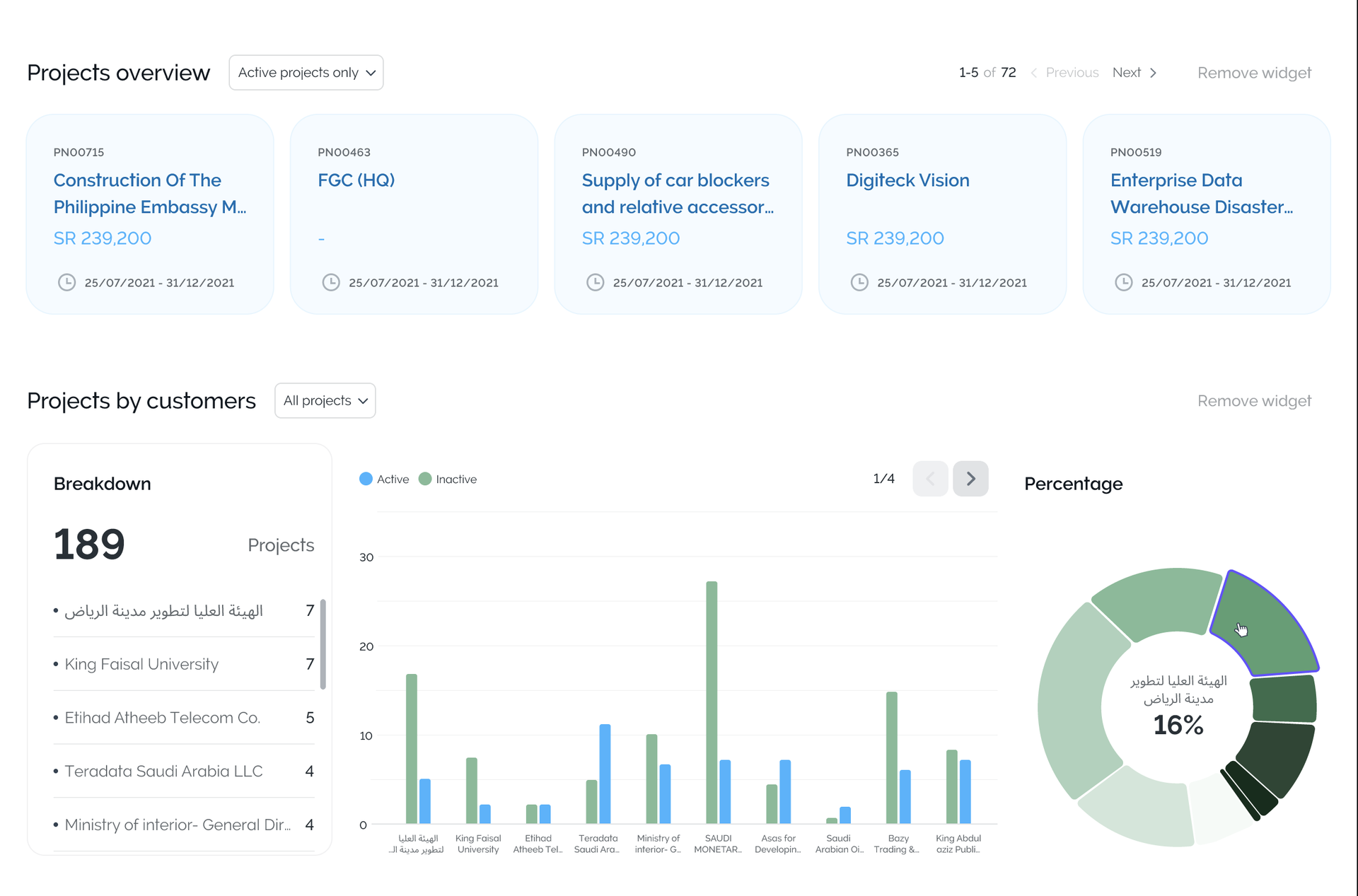Image resolution: width=1358 pixels, height=896 pixels.
Task: Open All projects filter dropdown
Action: point(325,401)
